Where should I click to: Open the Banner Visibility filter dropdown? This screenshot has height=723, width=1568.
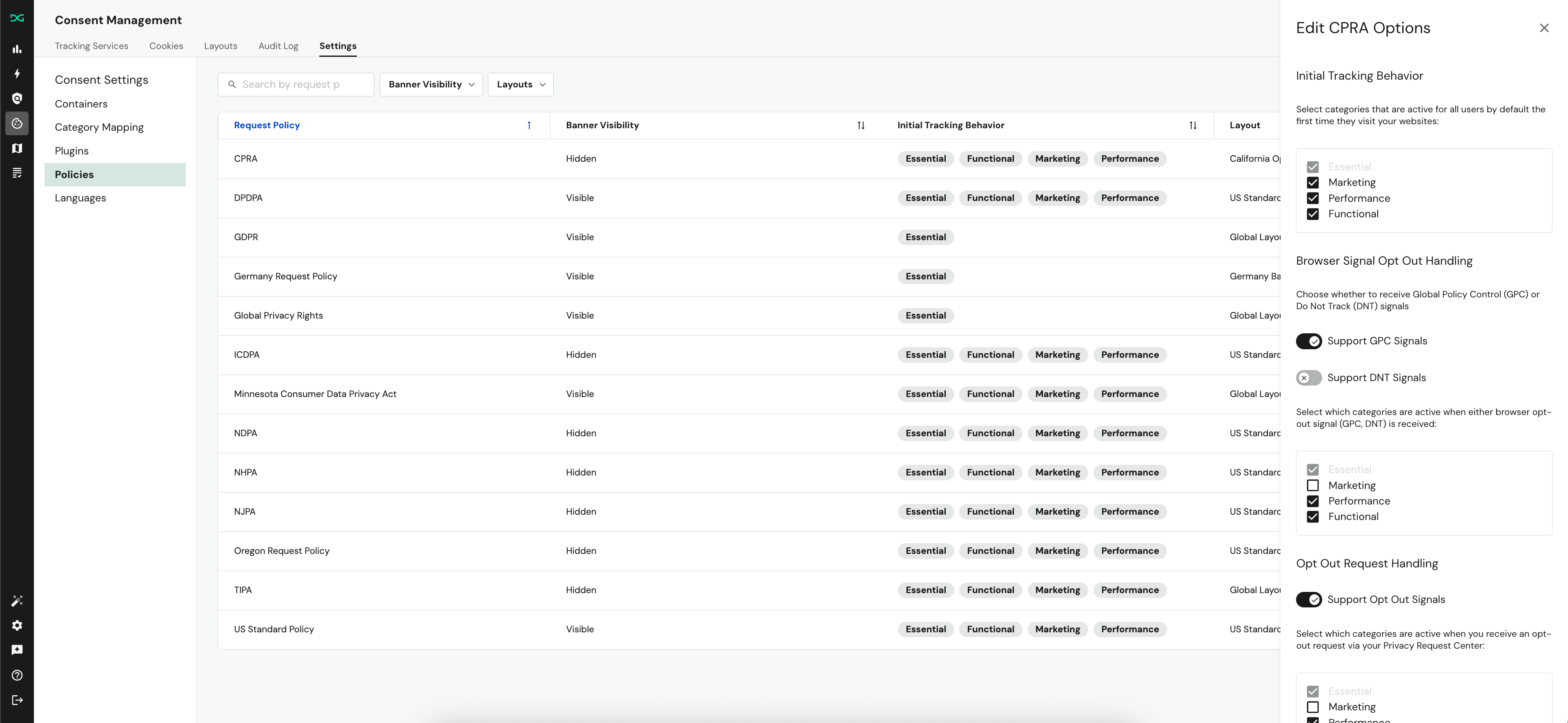pyautogui.click(x=431, y=85)
